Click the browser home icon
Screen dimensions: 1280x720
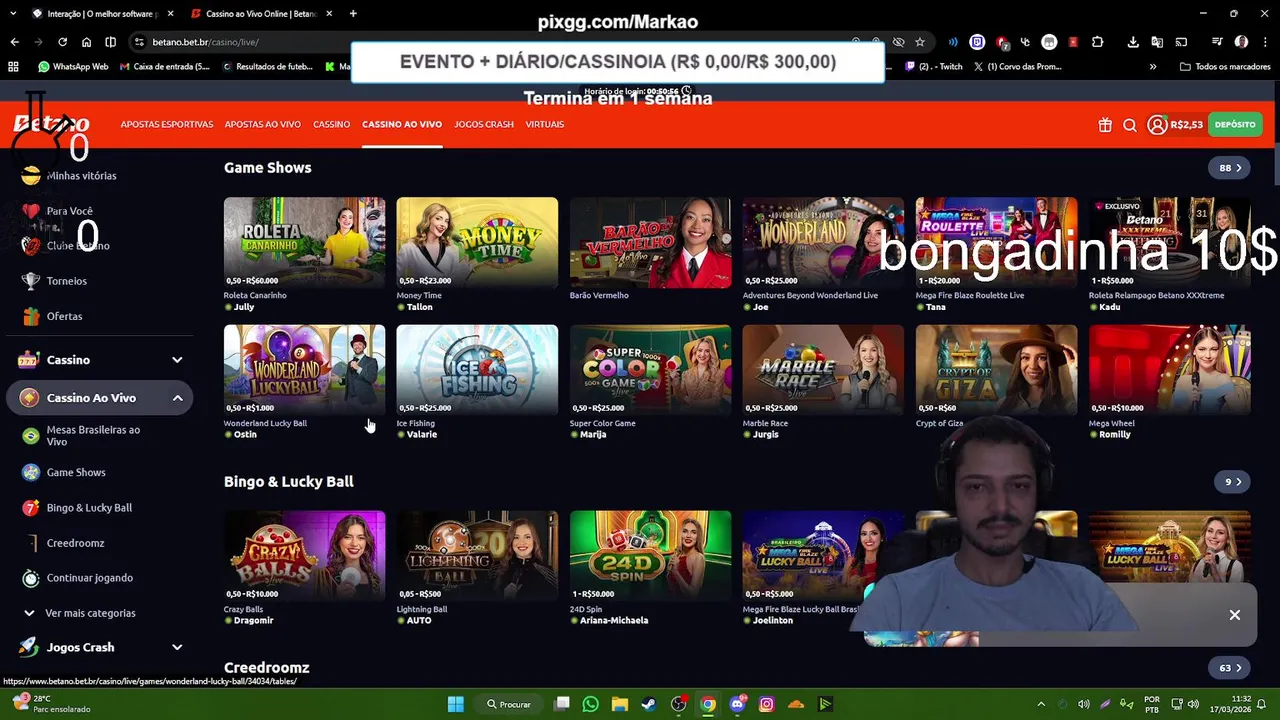pos(86,42)
